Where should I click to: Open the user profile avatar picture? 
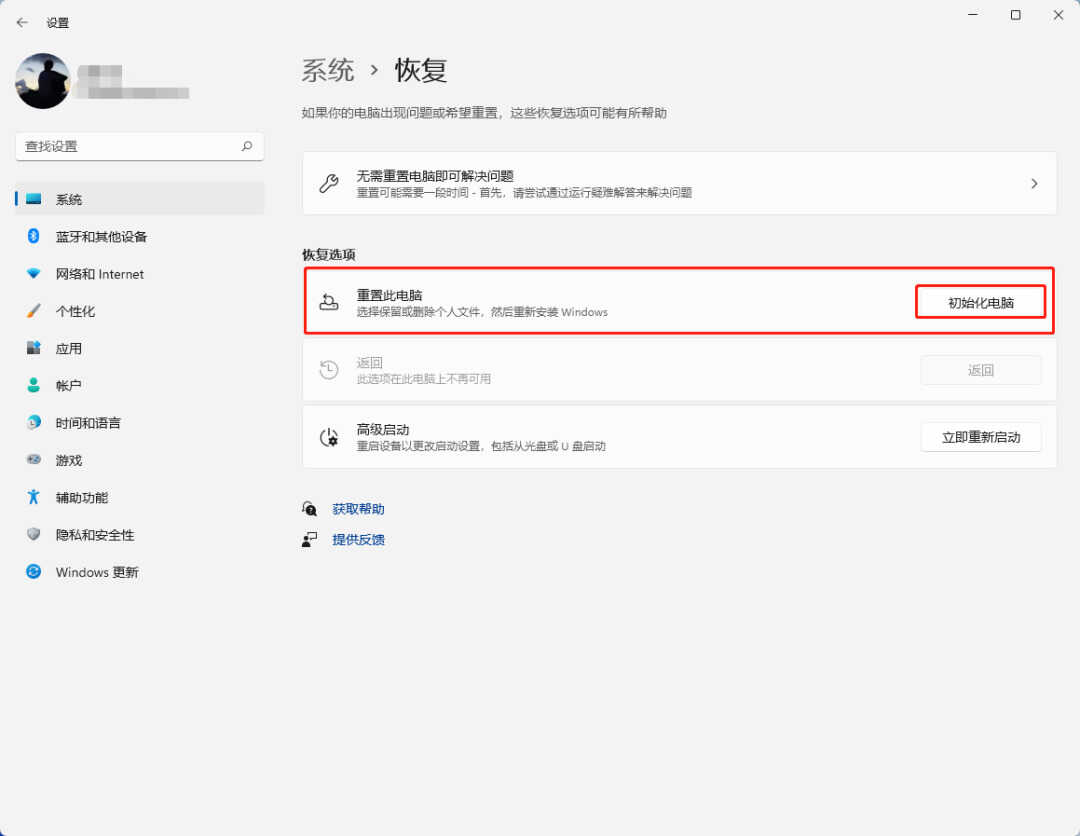coord(43,81)
